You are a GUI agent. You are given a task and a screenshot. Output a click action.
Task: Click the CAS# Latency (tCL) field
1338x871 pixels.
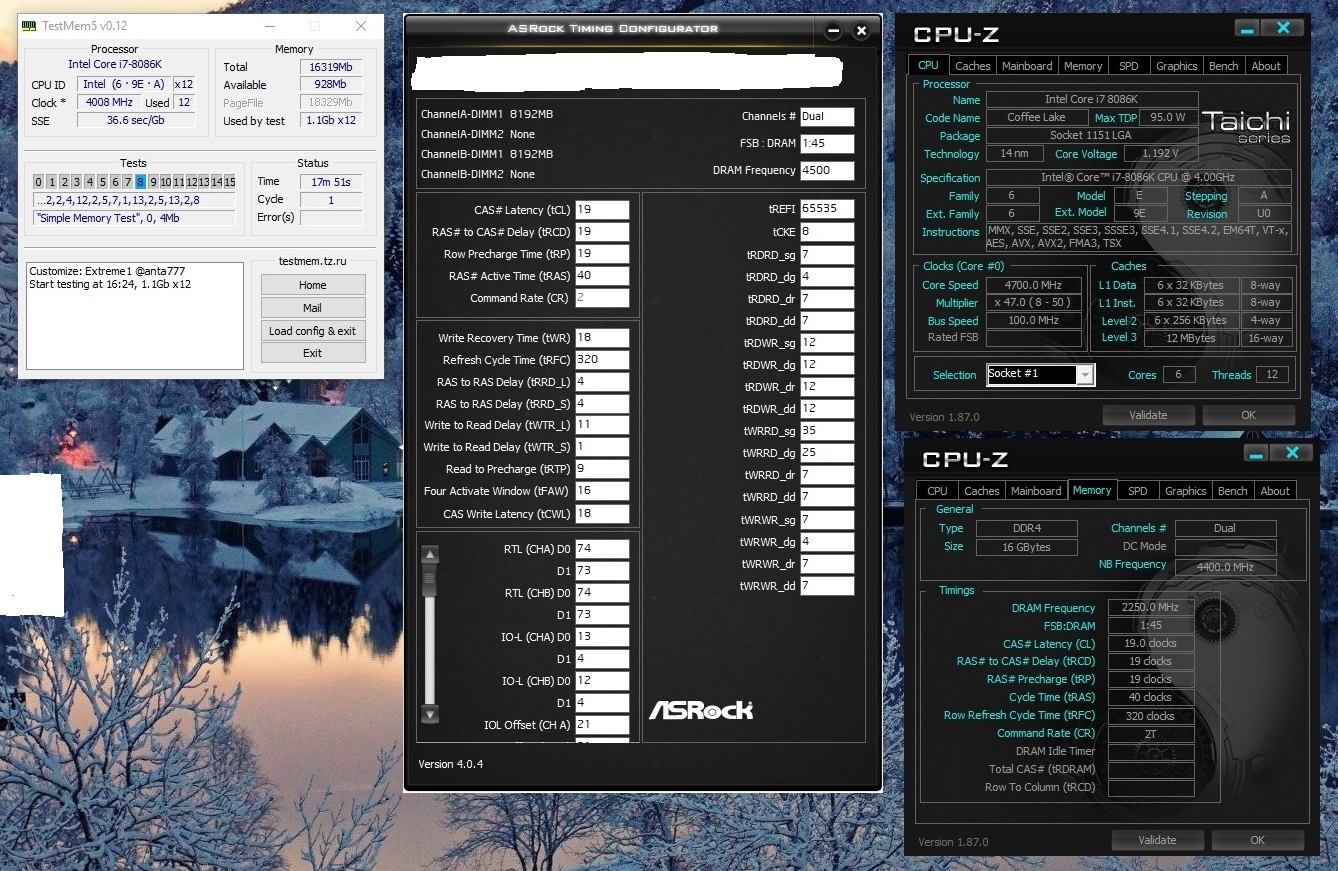(x=602, y=210)
